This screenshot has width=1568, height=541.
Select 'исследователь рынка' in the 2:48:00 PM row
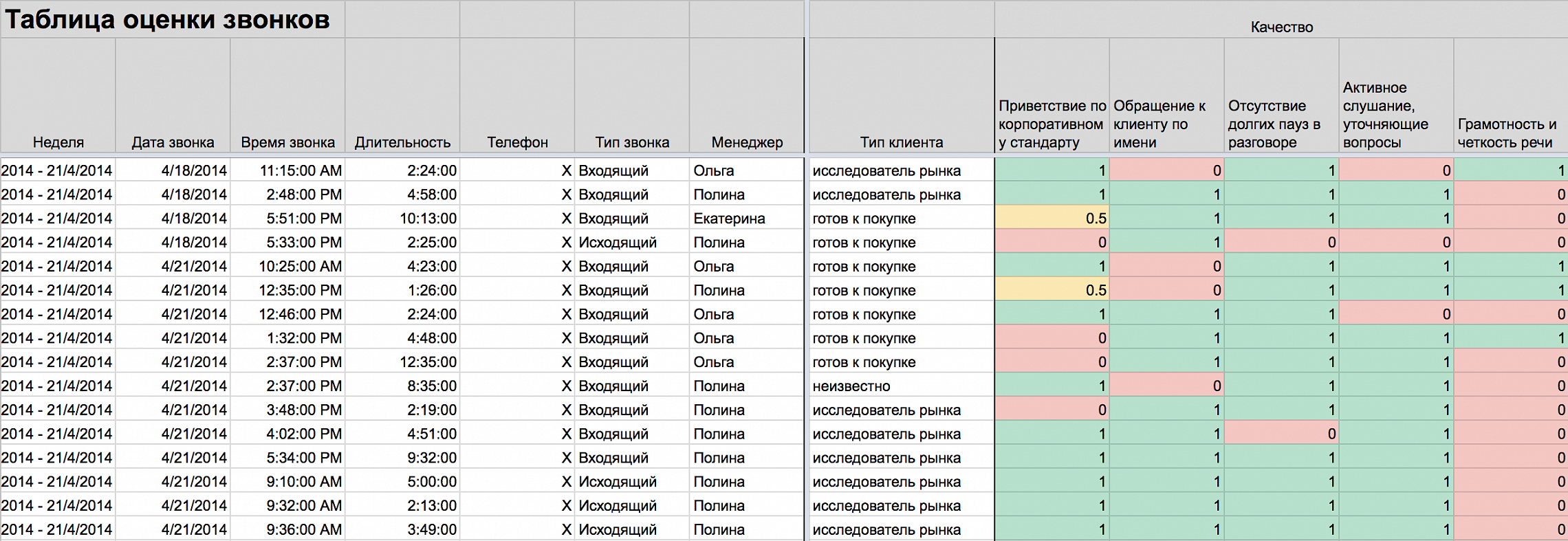tap(902, 195)
